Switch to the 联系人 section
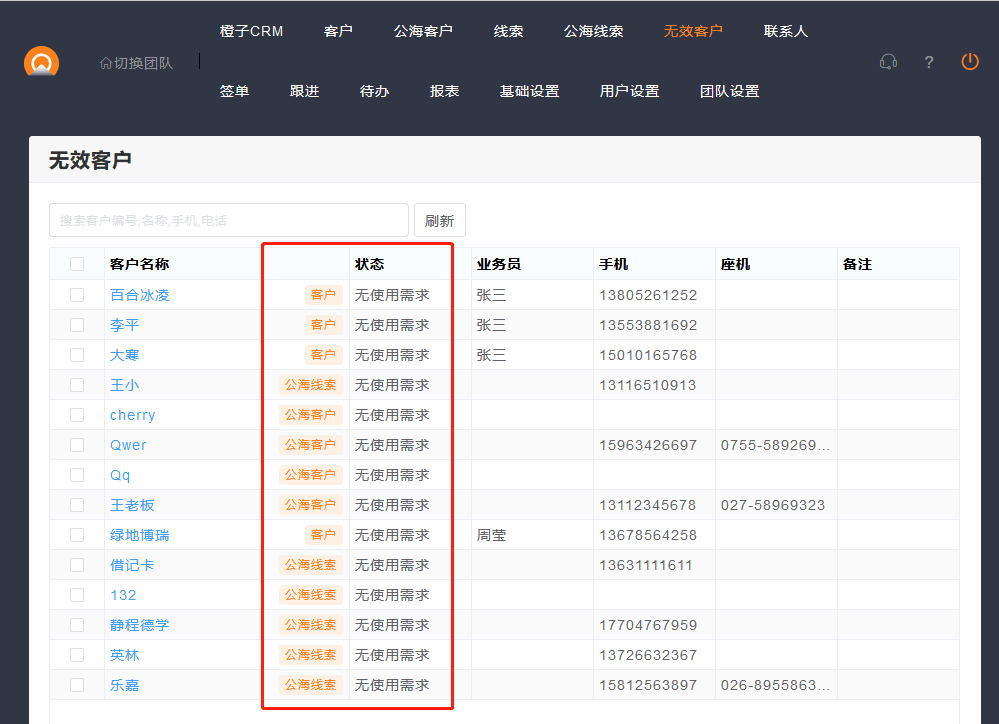 tap(785, 31)
